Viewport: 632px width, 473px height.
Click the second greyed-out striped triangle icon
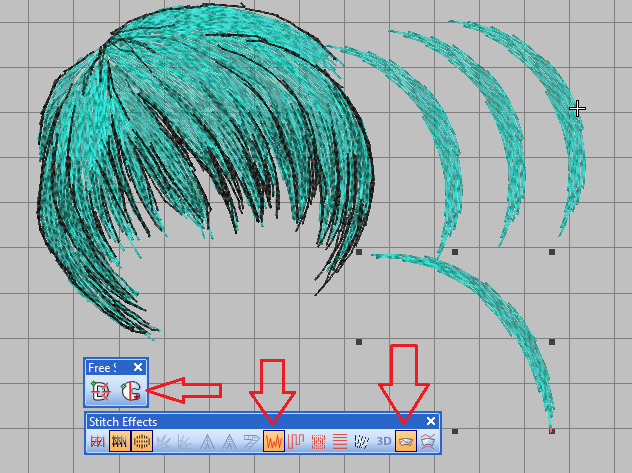229,442
